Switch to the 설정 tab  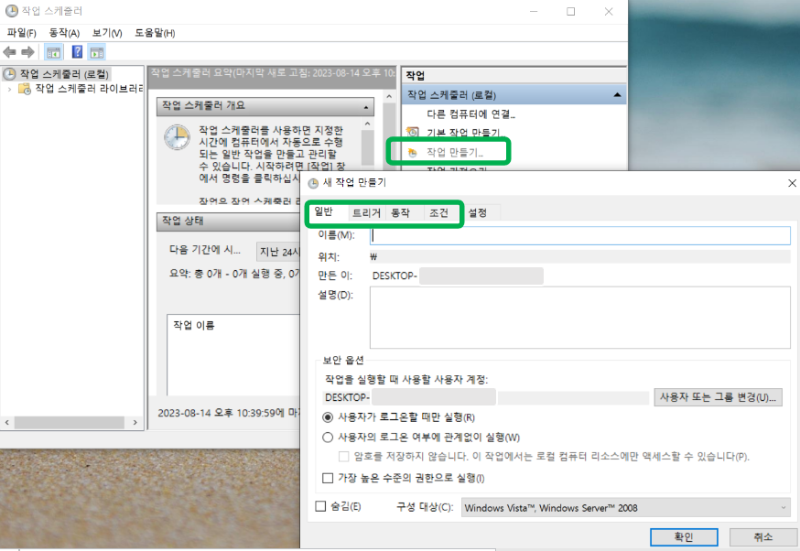point(478,213)
